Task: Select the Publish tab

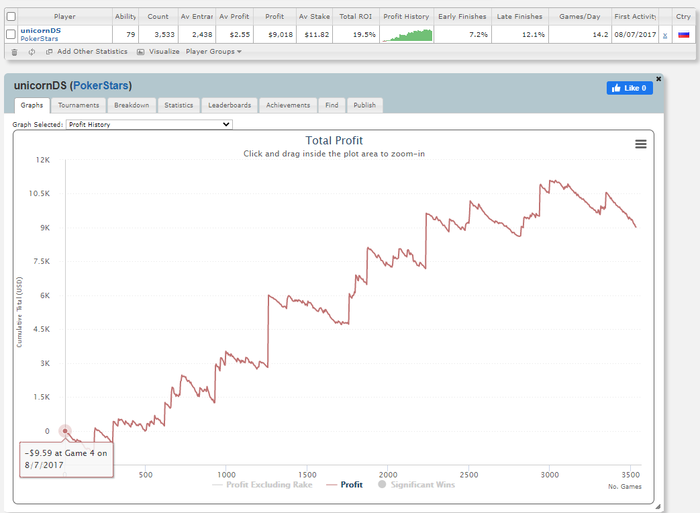Action: (365, 105)
